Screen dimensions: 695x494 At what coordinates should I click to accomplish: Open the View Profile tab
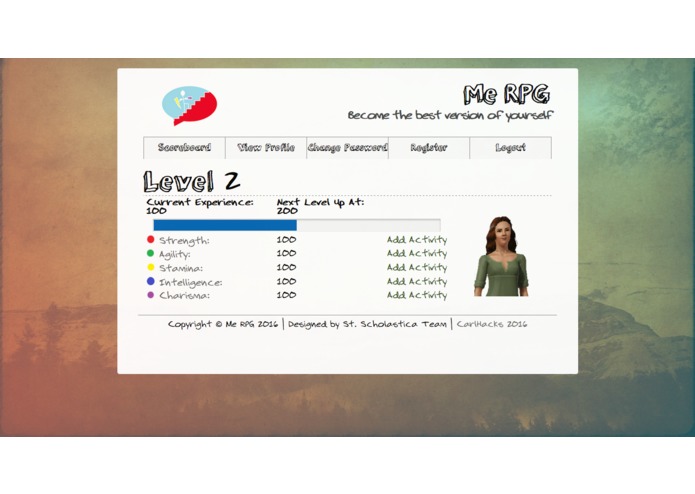click(266, 148)
